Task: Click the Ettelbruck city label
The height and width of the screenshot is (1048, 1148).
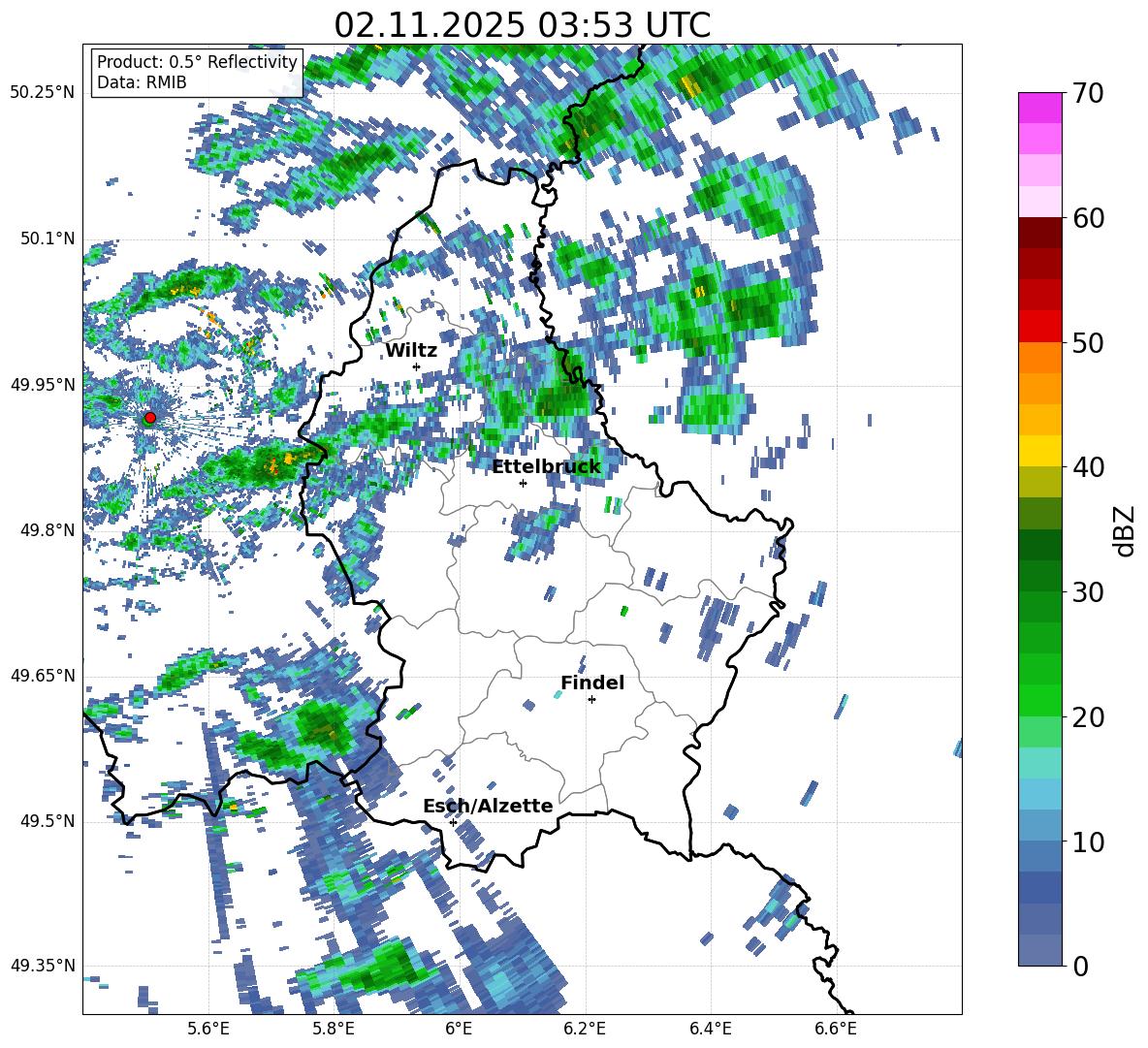Action: click(546, 467)
